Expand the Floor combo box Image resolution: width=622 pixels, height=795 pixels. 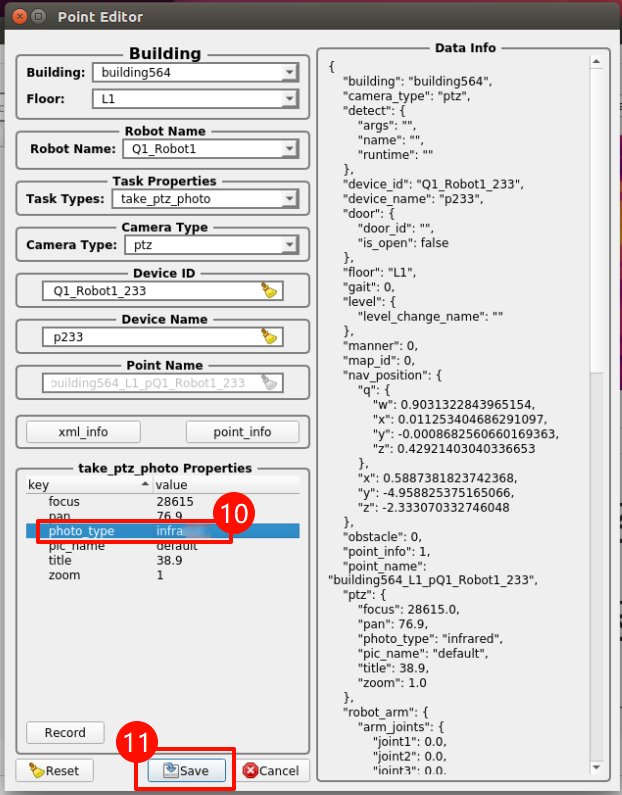(289, 99)
